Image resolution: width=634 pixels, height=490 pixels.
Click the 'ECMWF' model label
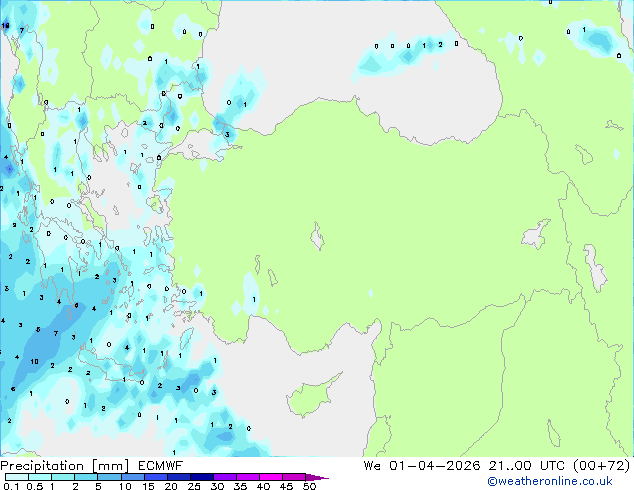(x=161, y=466)
